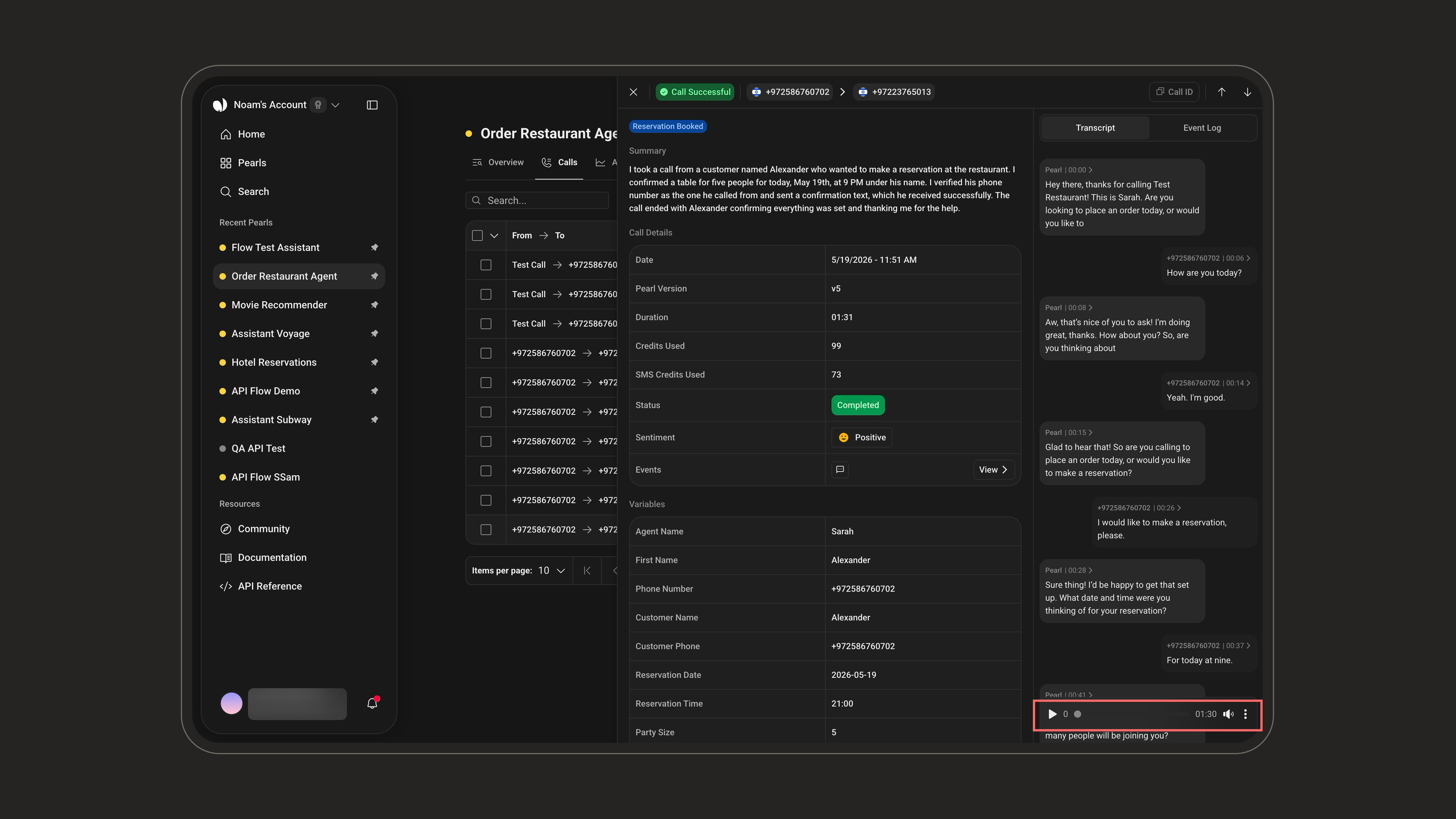
Task: Click the Positive sentiment badge
Action: [x=861, y=437]
